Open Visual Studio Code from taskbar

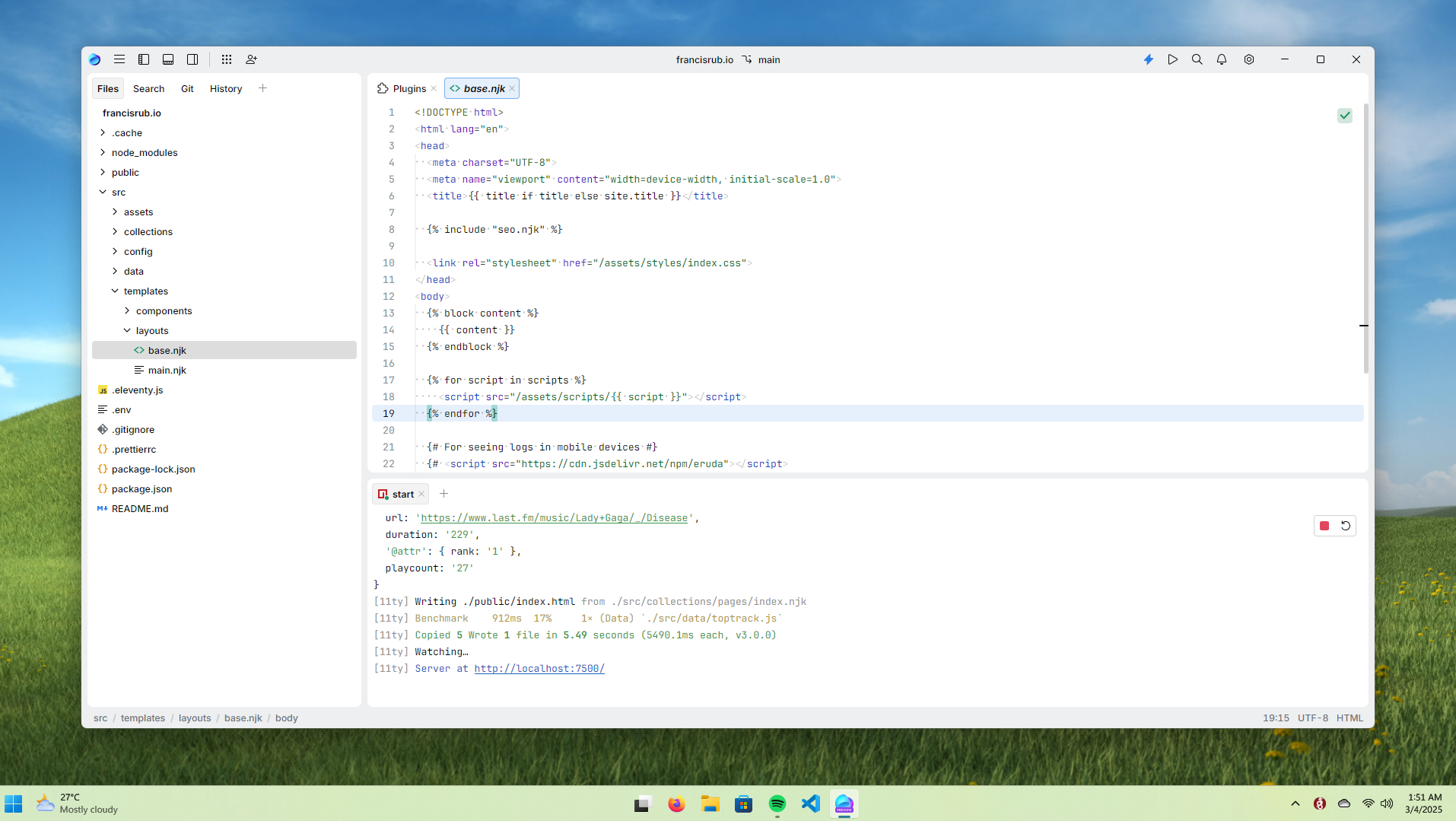811,803
